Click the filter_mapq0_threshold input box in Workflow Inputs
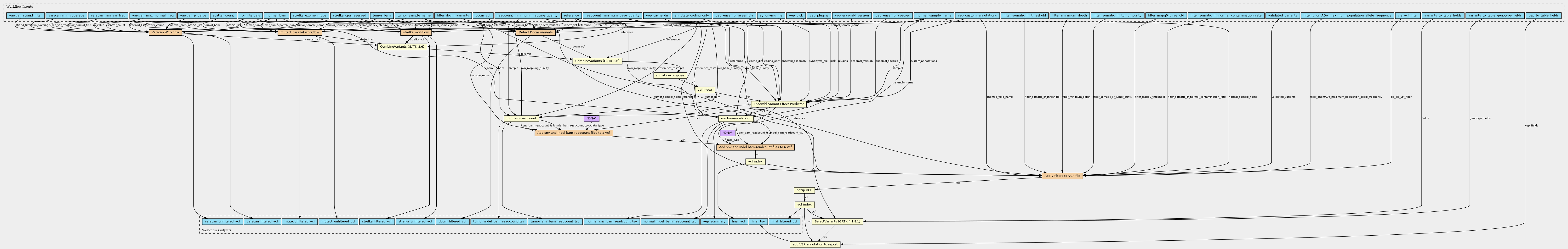1568x249 pixels. pos(1166,15)
